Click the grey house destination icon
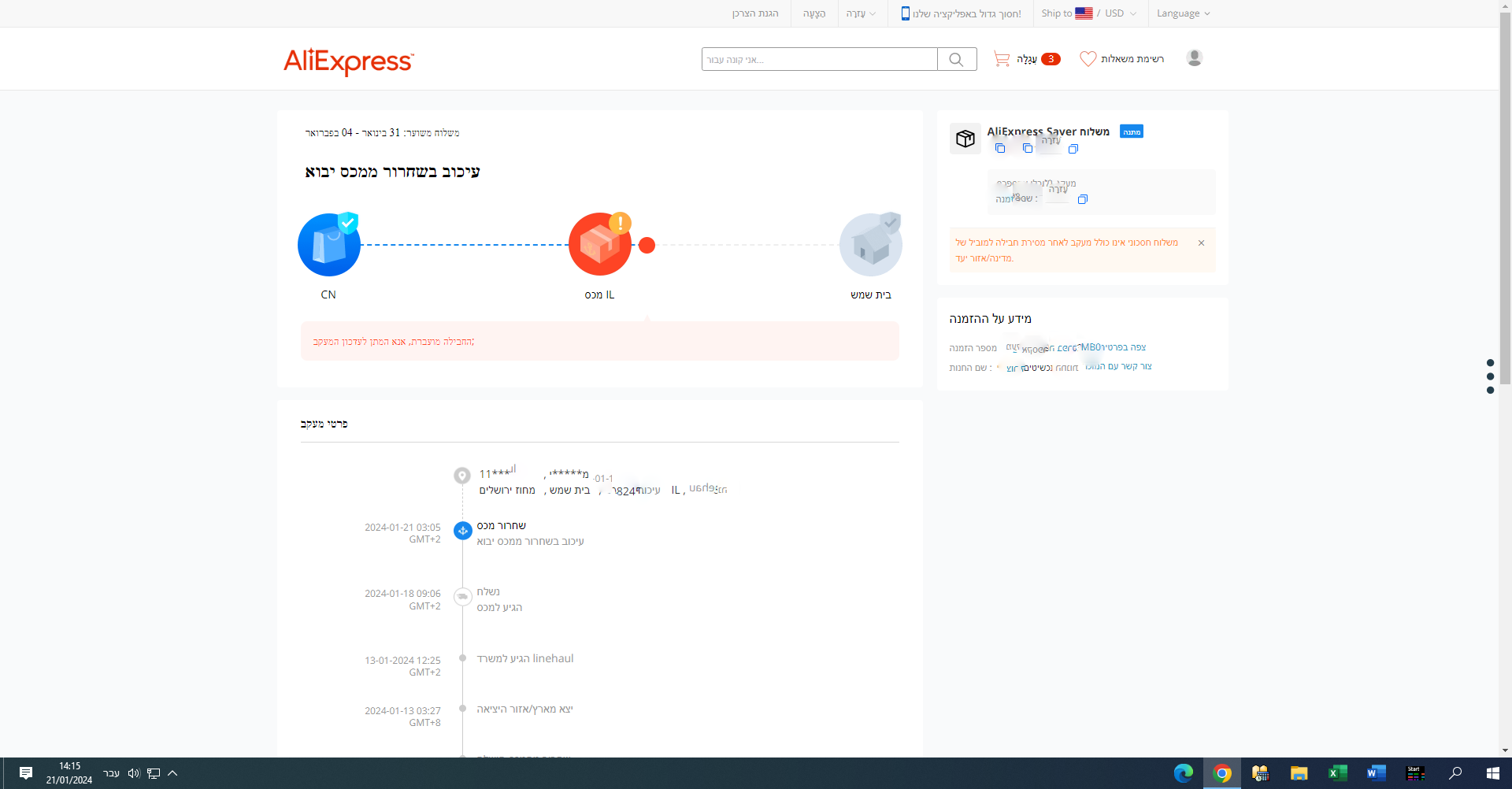 click(x=871, y=244)
